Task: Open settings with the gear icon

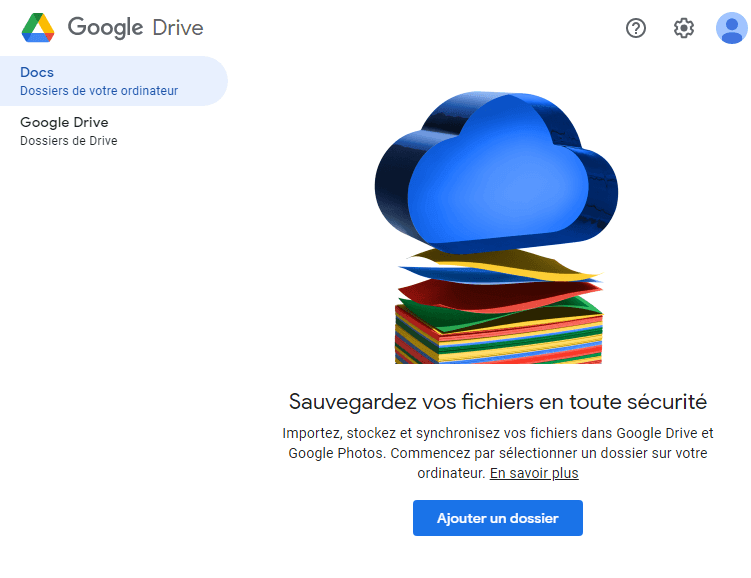Action: (x=684, y=28)
